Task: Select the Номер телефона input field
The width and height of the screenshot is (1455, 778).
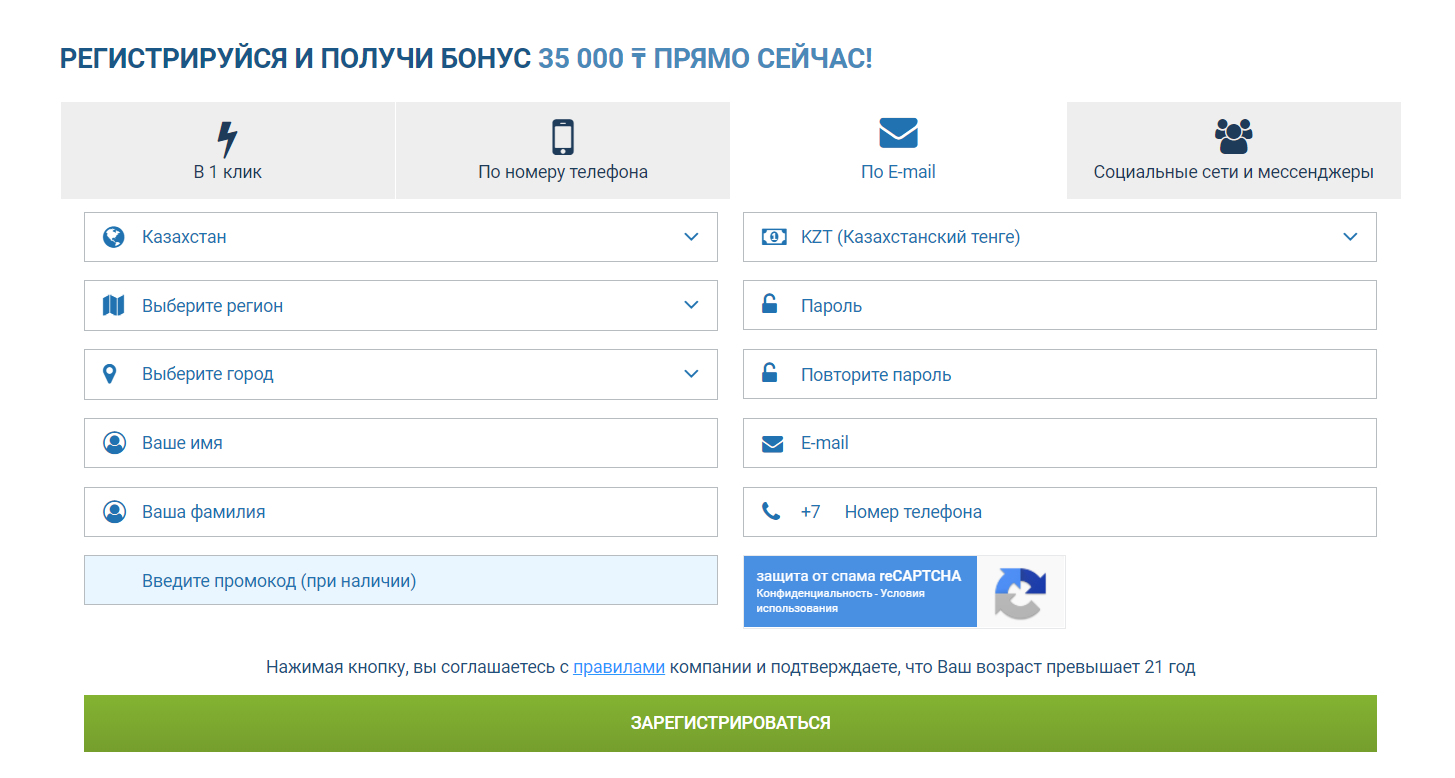Action: [1100, 512]
